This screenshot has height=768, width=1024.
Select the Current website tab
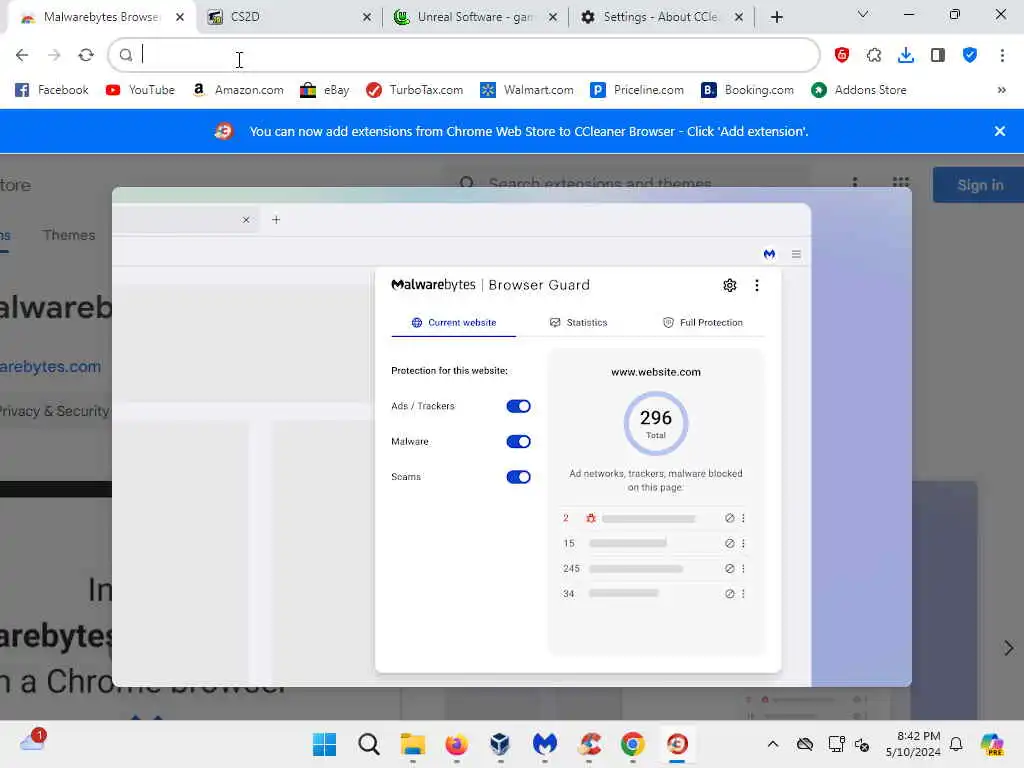[453, 323]
